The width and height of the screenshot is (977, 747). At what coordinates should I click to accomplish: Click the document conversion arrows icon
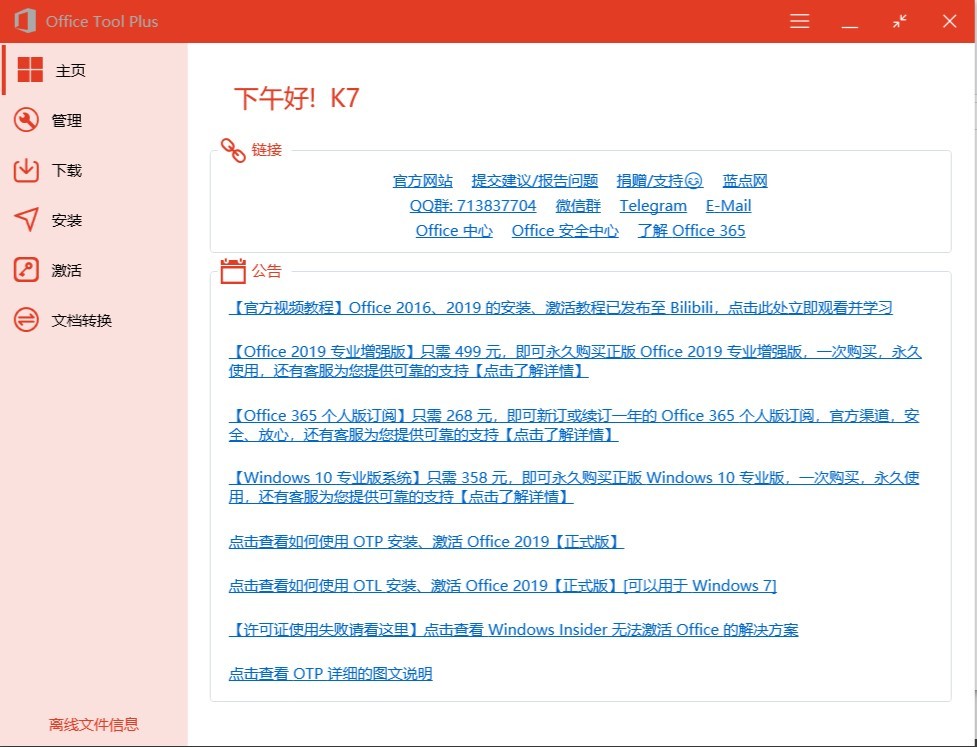pos(26,320)
